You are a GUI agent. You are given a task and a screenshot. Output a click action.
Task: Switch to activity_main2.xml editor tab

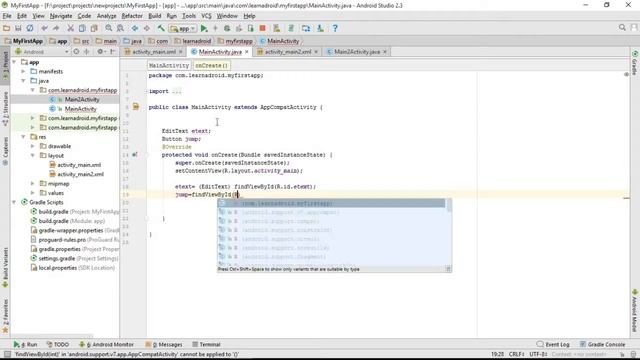click(288, 52)
